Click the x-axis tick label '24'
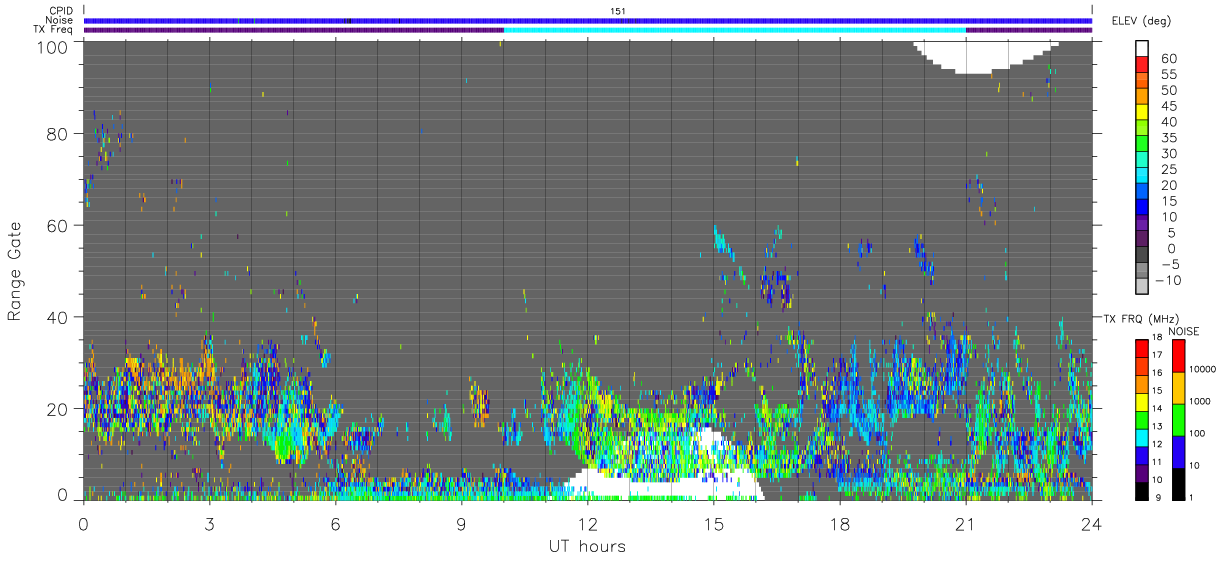Screen dimensions: 1228x567 click(x=1091, y=525)
